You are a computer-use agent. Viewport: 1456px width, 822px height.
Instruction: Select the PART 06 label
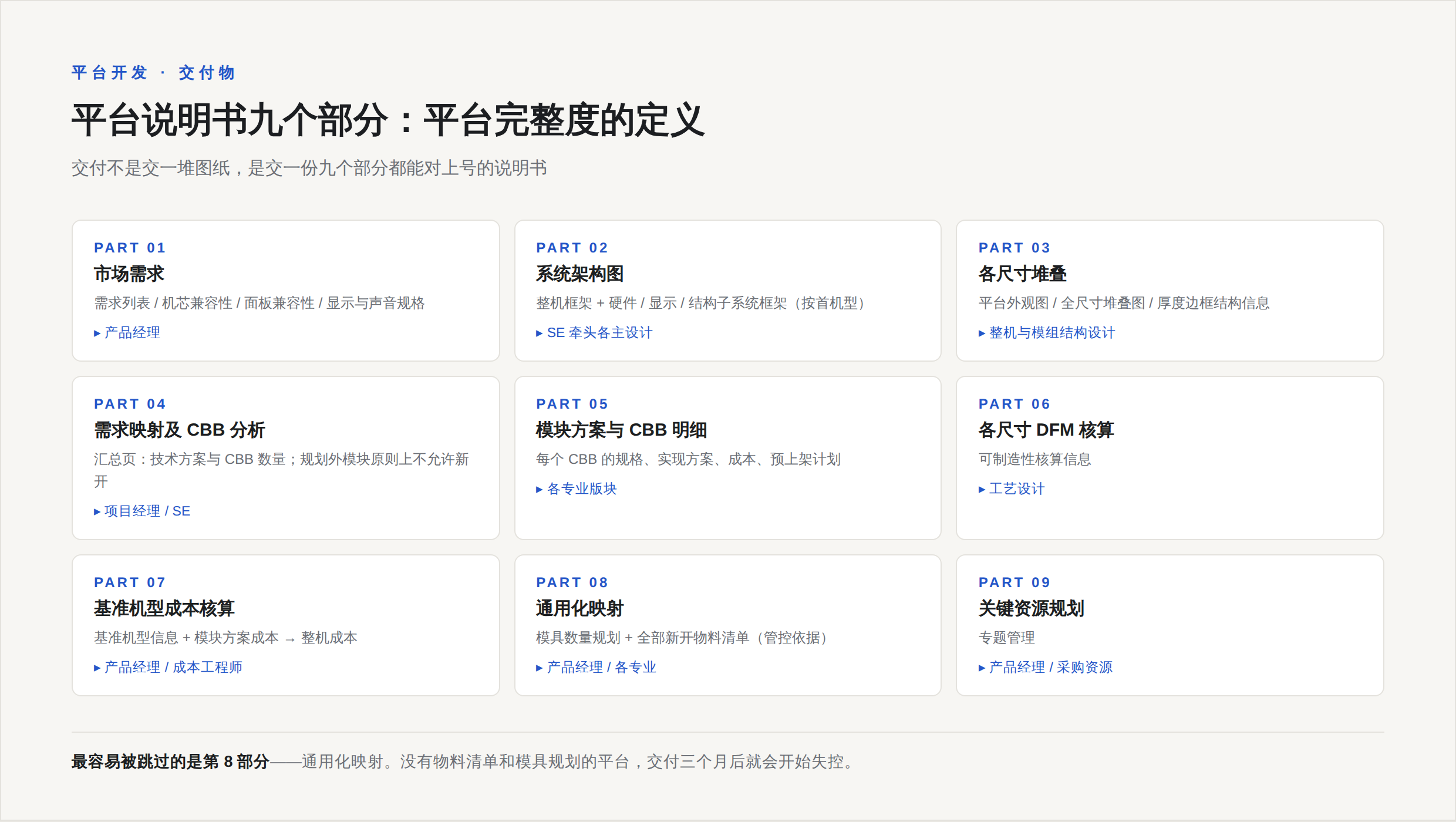1015,404
